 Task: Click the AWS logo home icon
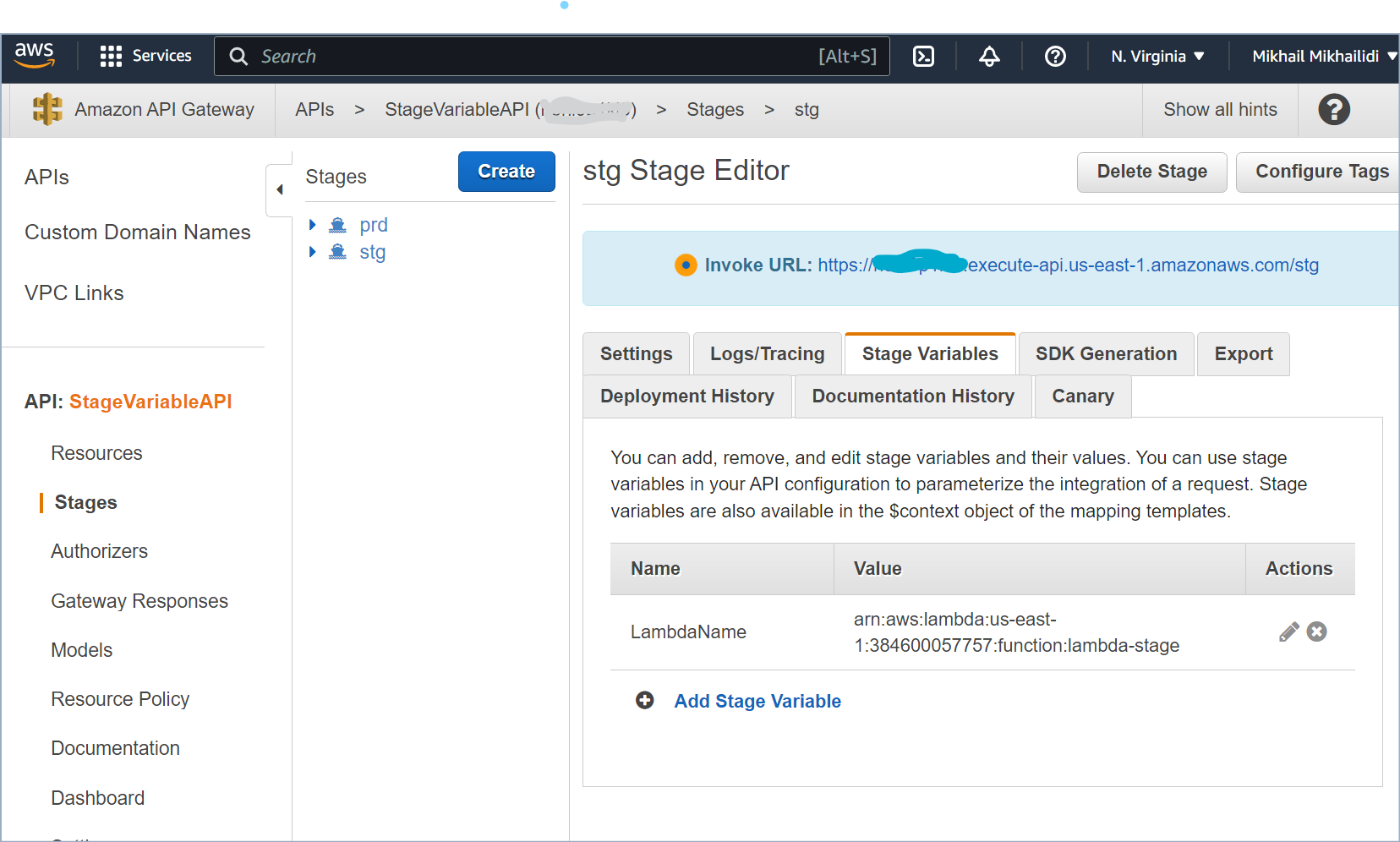coord(35,56)
